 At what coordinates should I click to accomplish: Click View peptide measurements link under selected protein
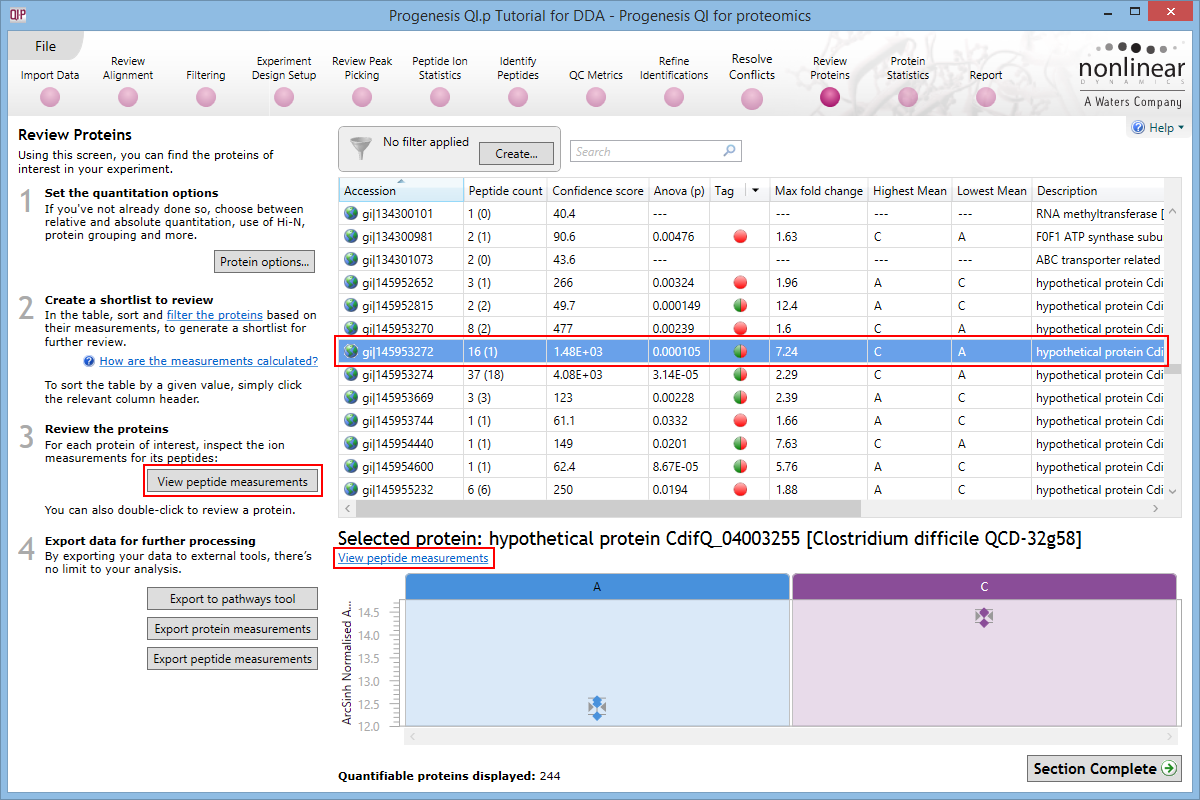click(413, 558)
